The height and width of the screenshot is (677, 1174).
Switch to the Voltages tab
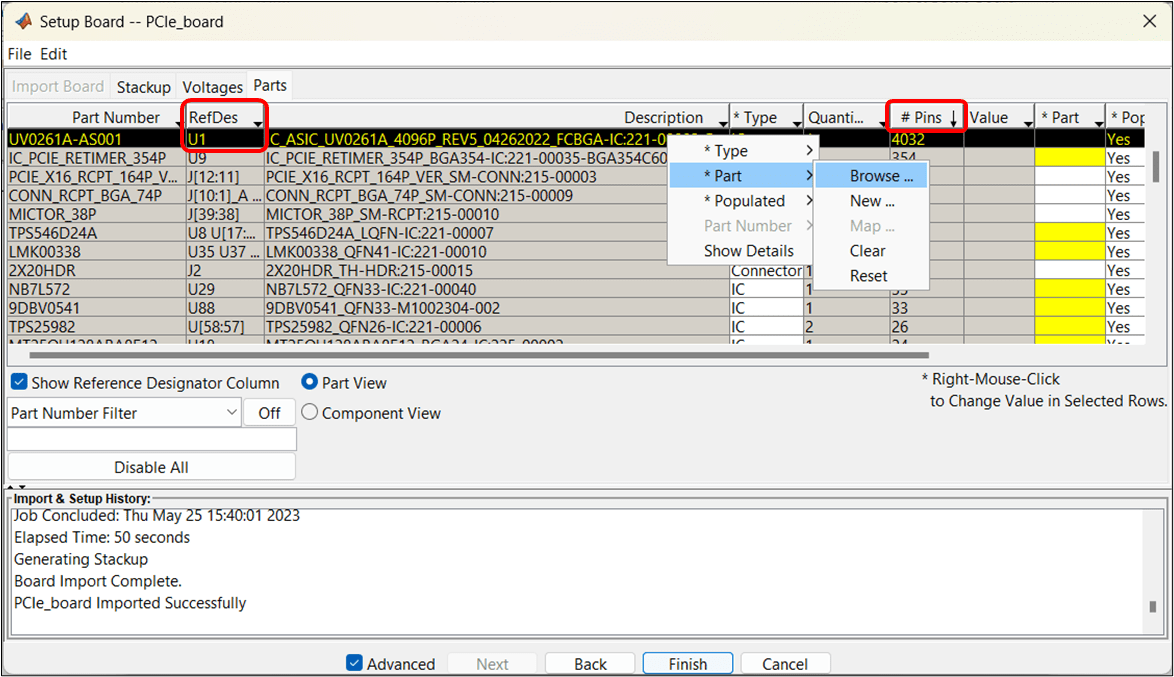click(213, 87)
